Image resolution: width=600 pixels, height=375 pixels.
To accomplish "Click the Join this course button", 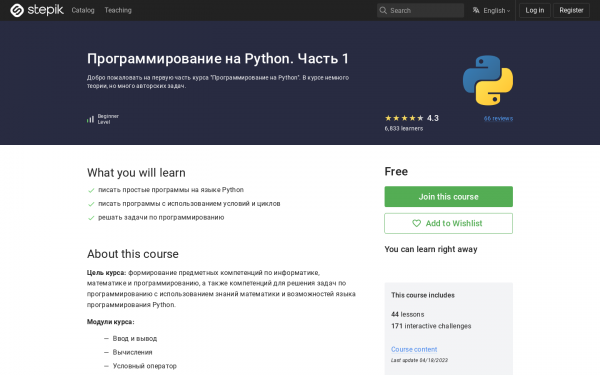I will pyautogui.click(x=448, y=197).
